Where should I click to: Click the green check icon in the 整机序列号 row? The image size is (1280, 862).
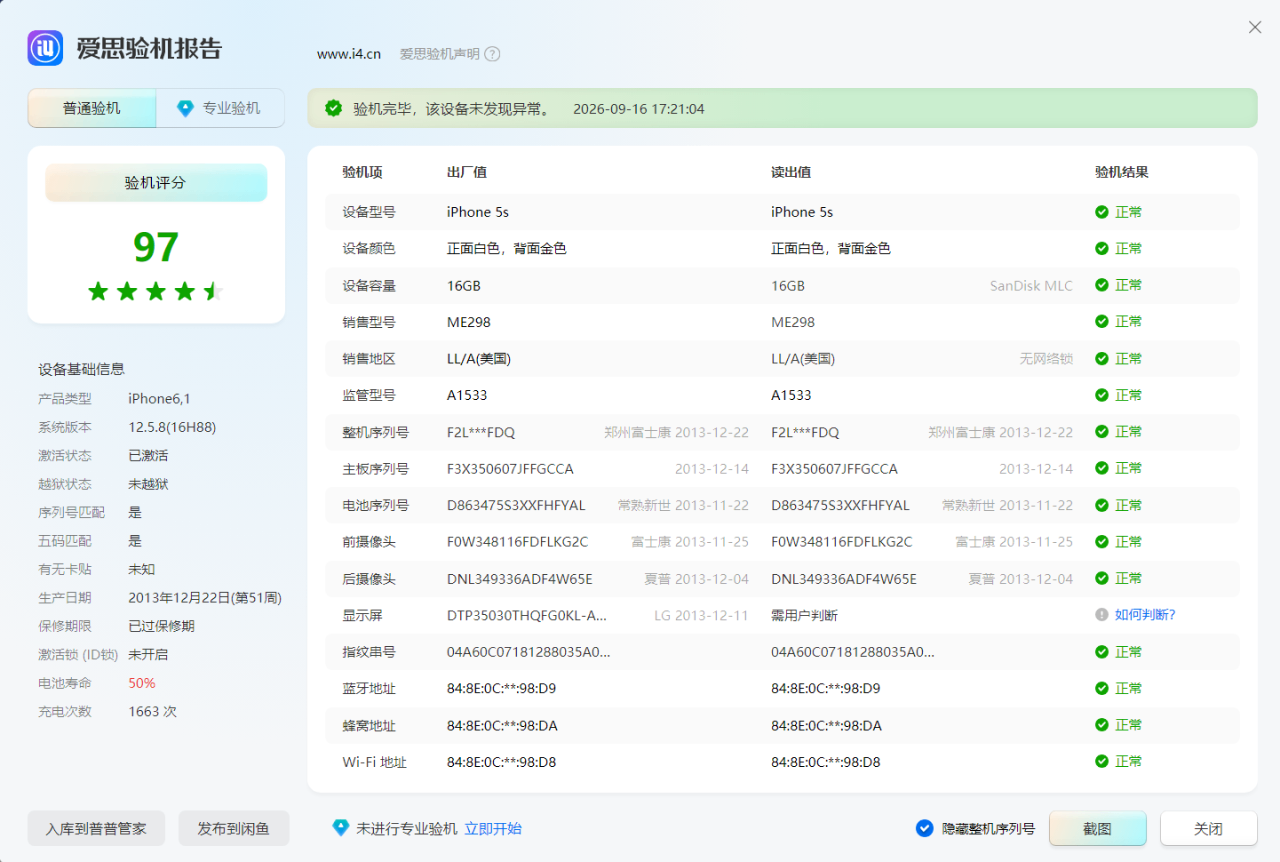(1102, 432)
